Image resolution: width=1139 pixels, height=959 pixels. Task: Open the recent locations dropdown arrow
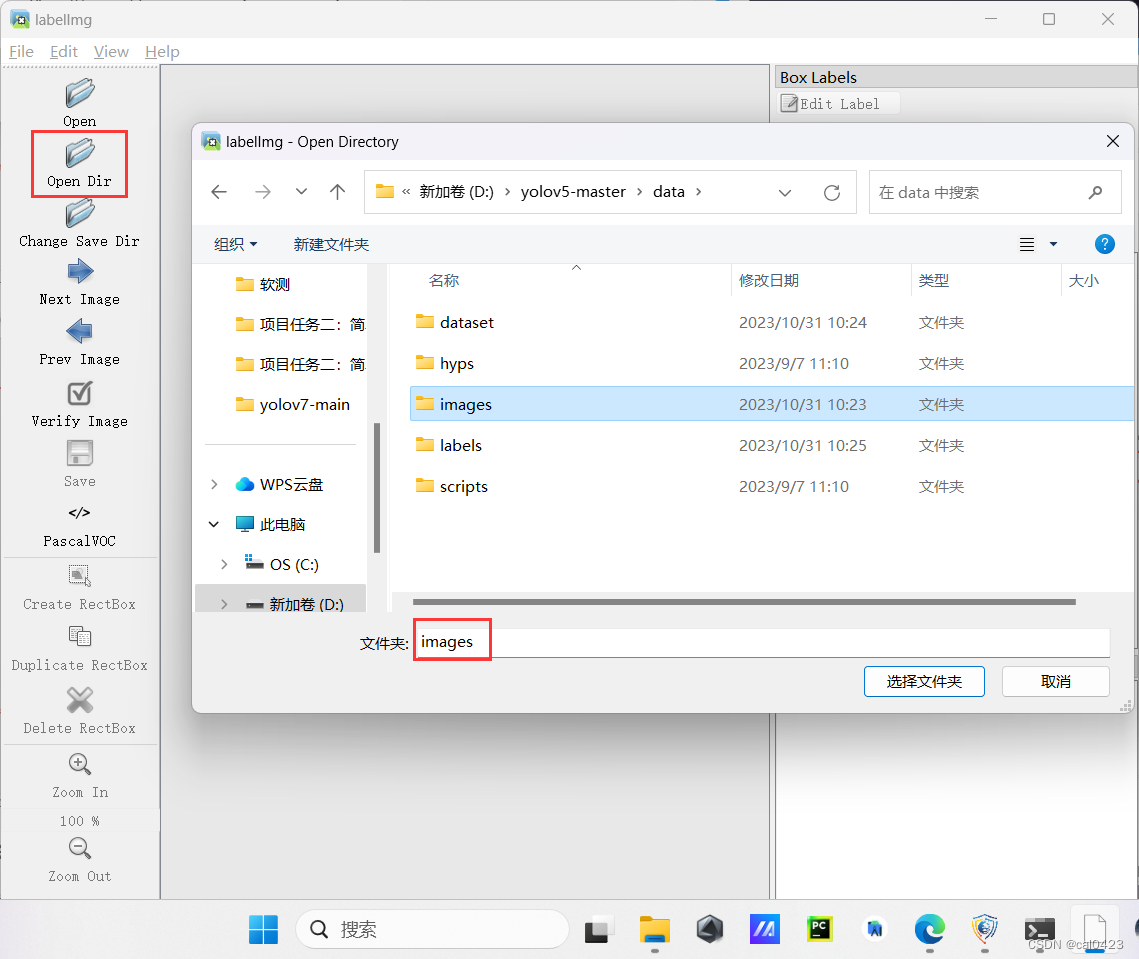[x=301, y=192]
